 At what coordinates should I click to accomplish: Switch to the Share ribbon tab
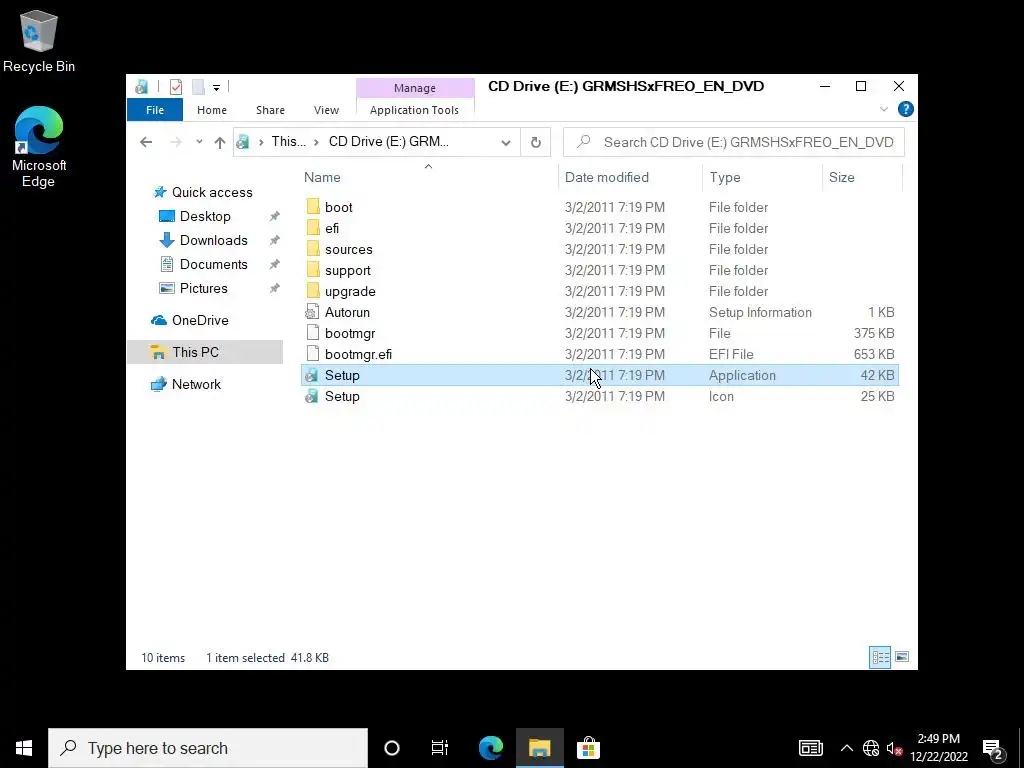(270, 110)
